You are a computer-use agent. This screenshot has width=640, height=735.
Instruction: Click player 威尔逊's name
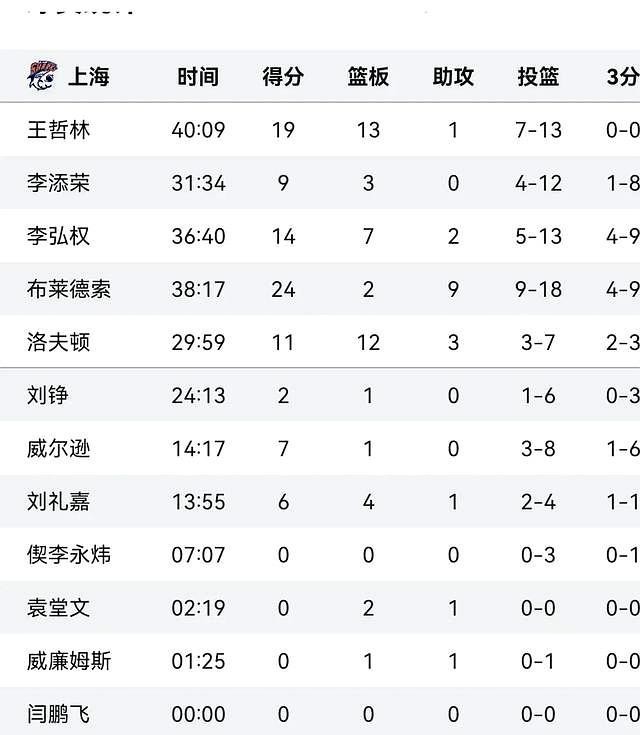[59, 448]
